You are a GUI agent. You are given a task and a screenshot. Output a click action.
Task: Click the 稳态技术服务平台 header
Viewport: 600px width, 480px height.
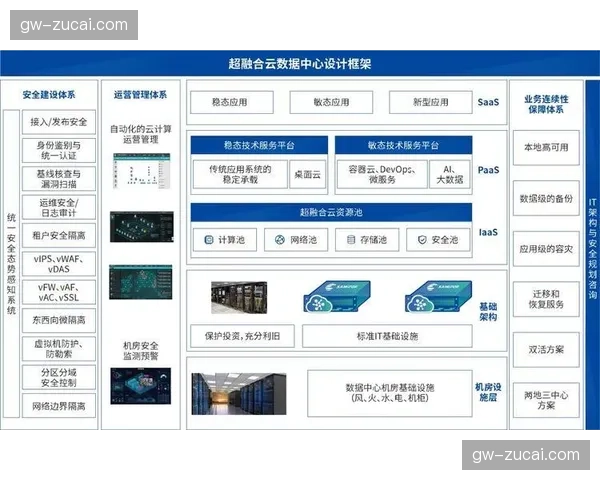pyautogui.click(x=259, y=145)
